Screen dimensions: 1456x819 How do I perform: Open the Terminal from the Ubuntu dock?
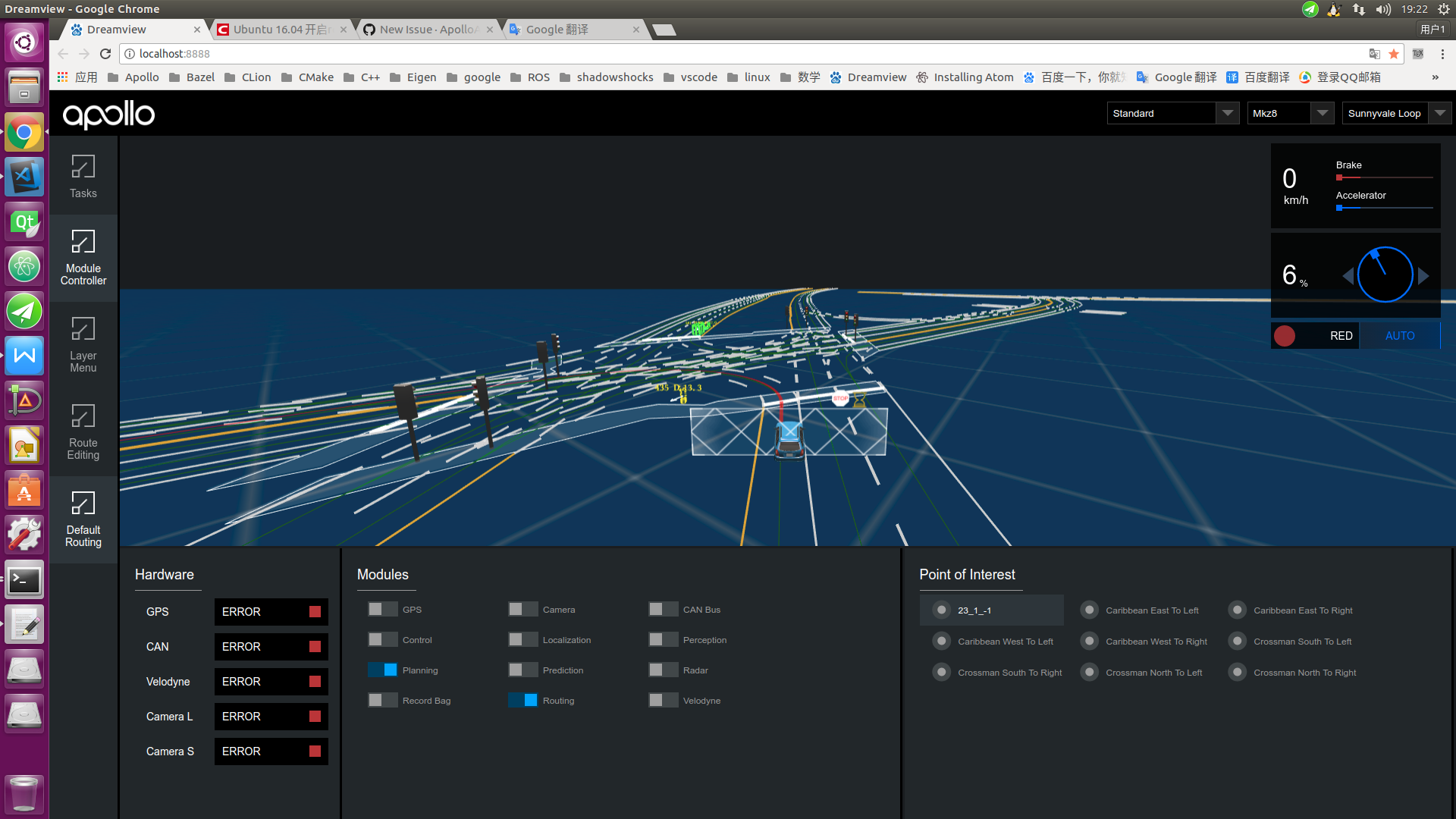coord(24,581)
